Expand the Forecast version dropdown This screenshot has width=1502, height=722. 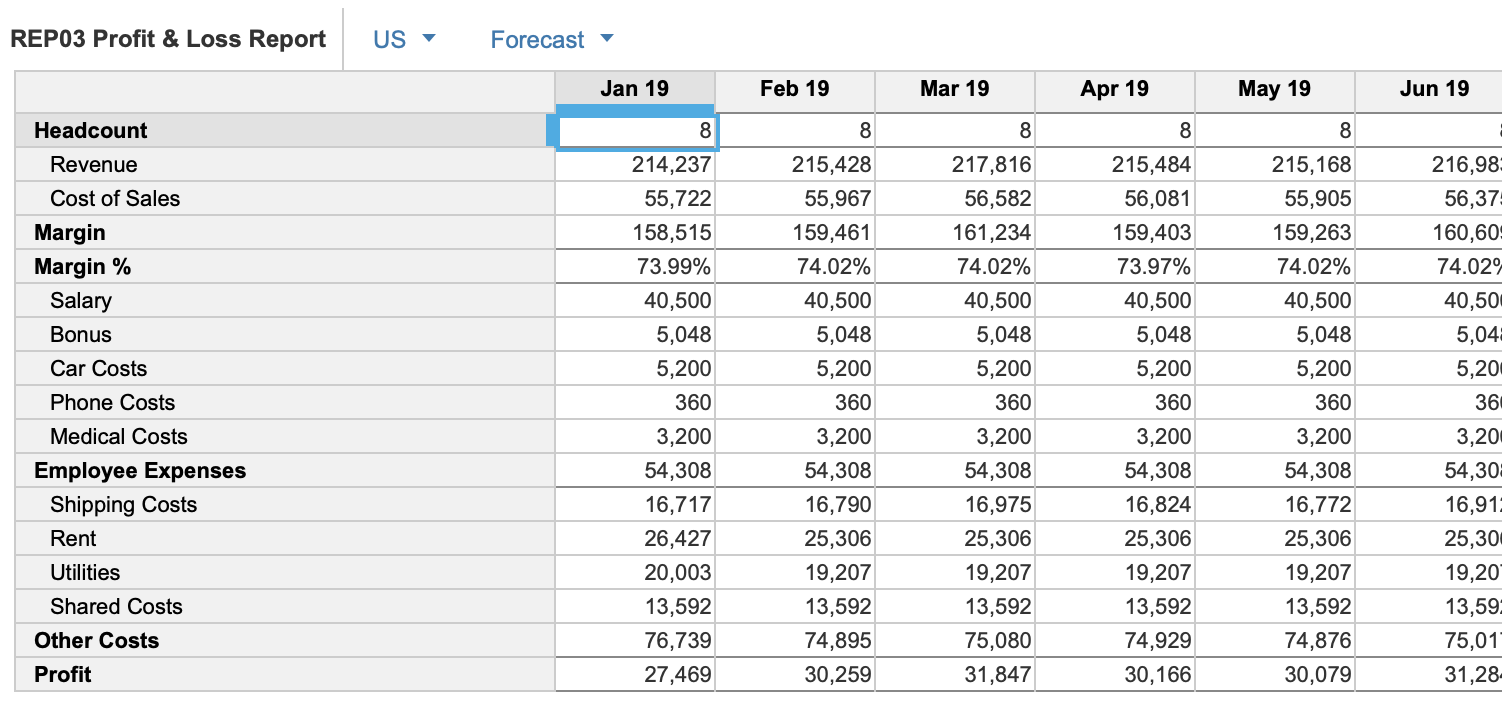551,40
